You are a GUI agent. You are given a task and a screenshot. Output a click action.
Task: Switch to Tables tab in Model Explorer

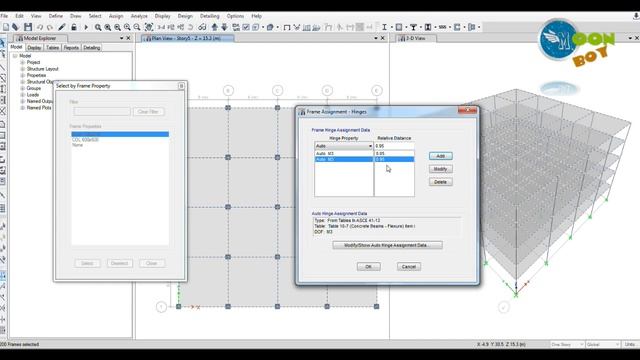[53, 48]
